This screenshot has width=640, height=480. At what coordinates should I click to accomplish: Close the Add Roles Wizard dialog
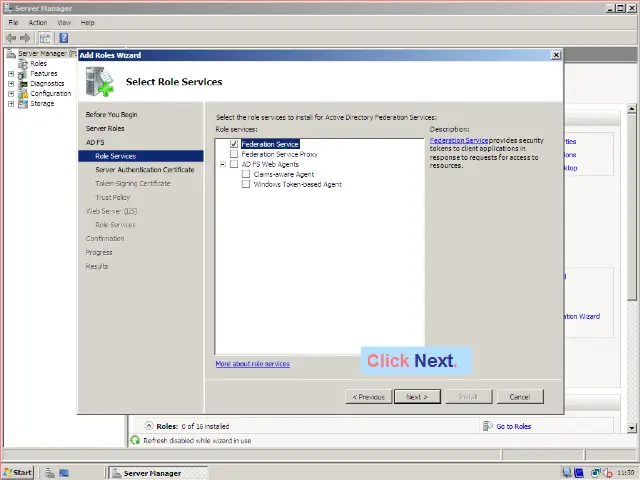pyautogui.click(x=556, y=55)
